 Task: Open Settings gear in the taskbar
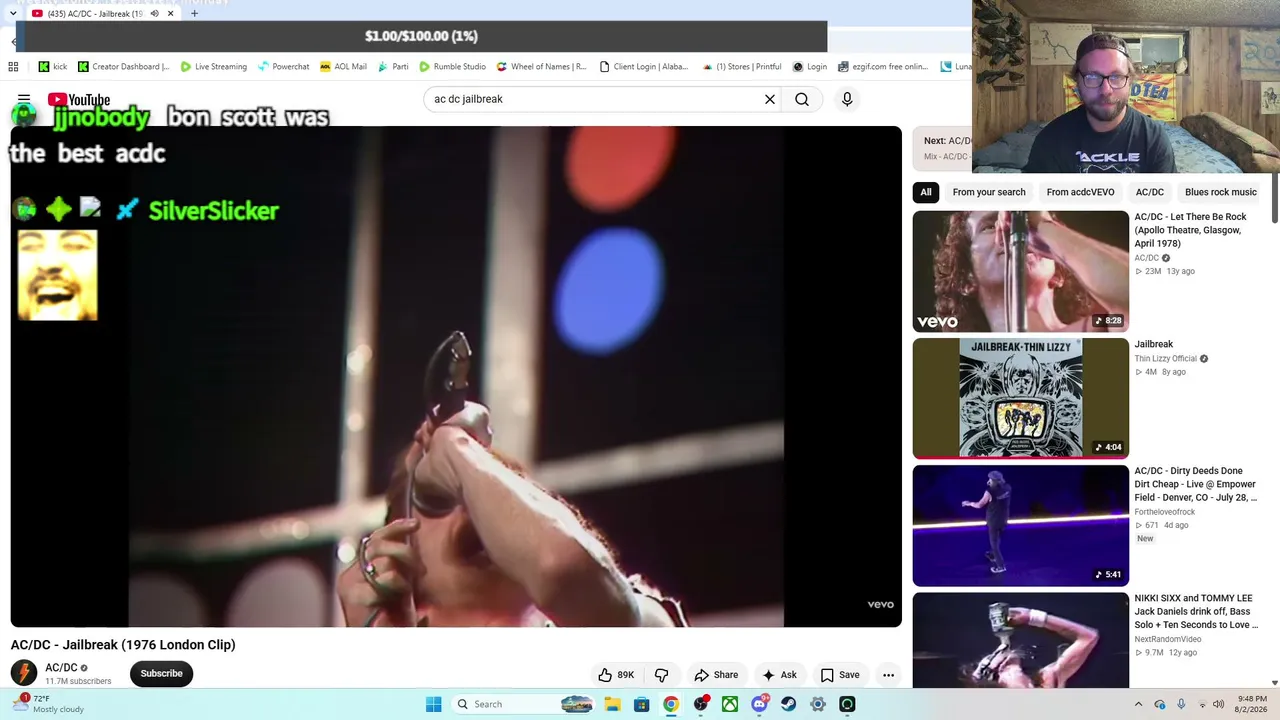[x=818, y=704]
